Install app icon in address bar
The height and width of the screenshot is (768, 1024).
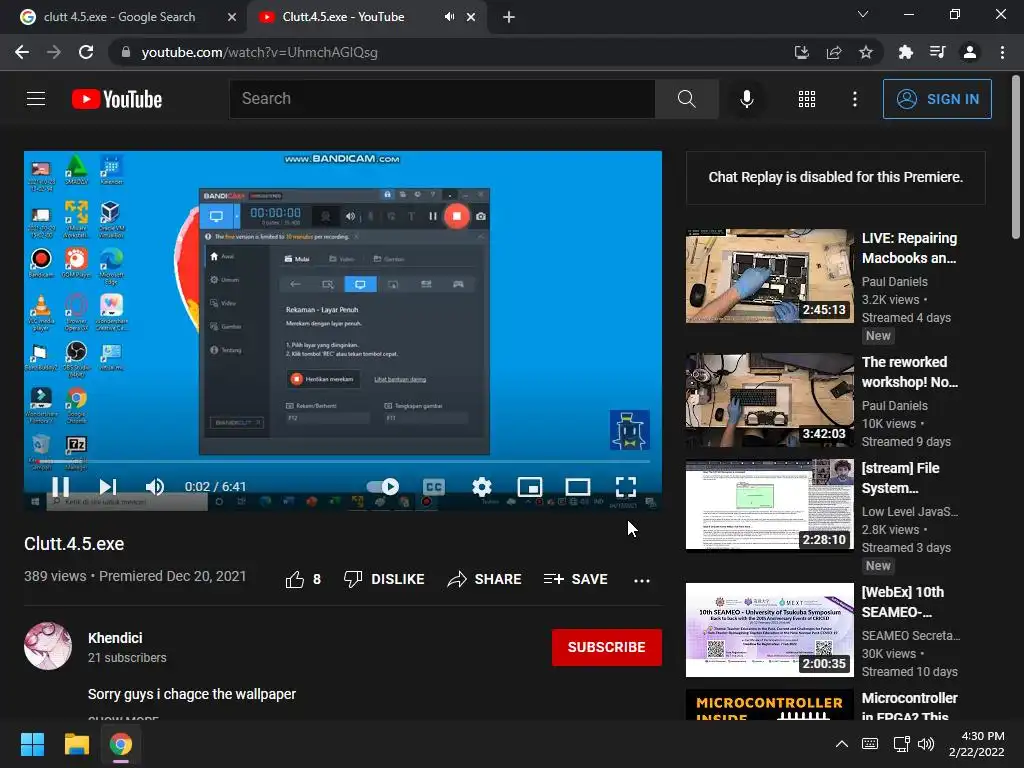tap(801, 52)
